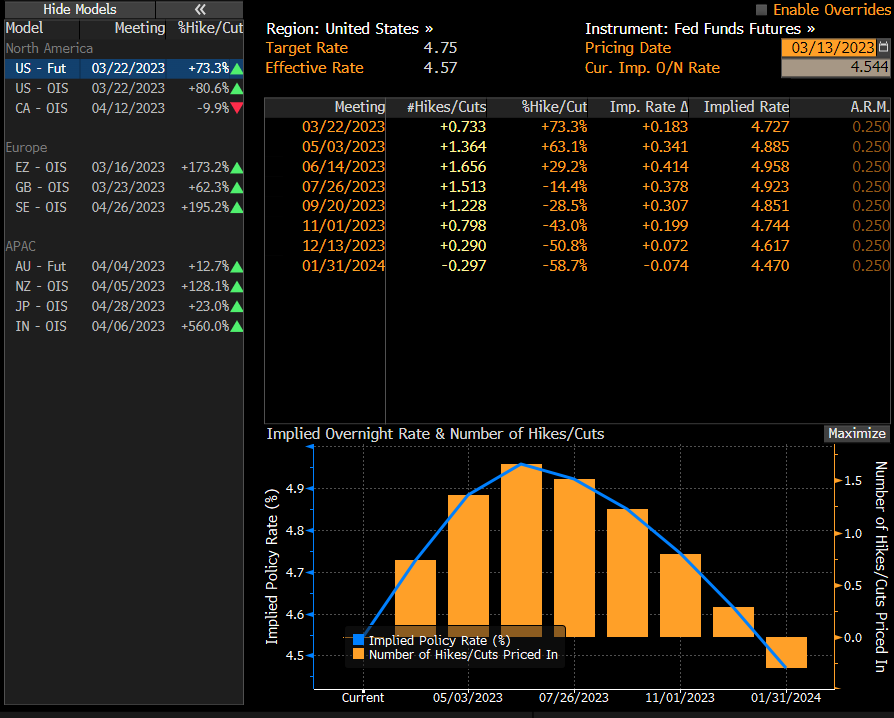This screenshot has height=718, width=894.
Task: Click green up arrow for EZ - OIS
Action: [237, 167]
